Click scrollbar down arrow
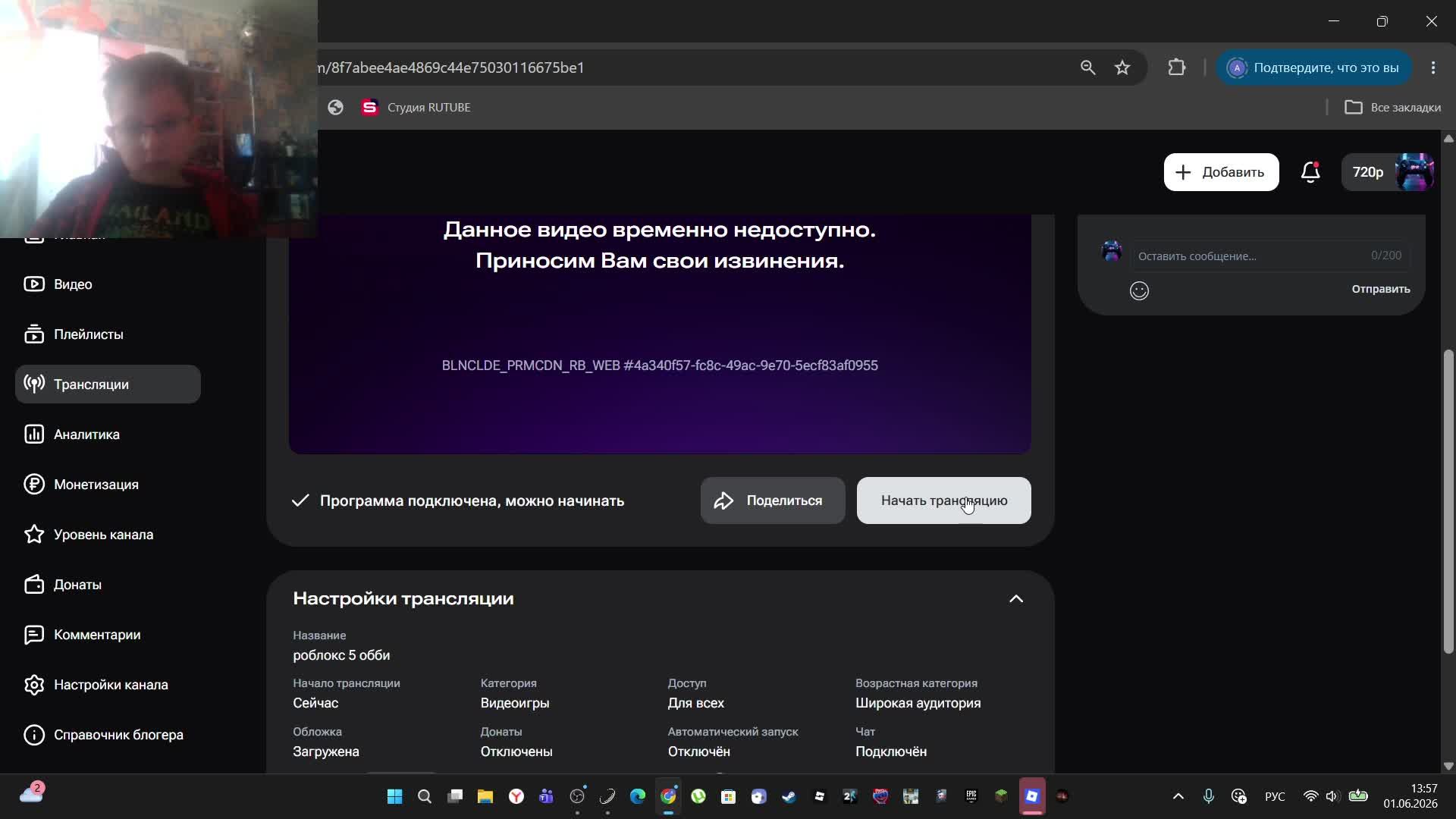The image size is (1456, 819). [1448, 766]
